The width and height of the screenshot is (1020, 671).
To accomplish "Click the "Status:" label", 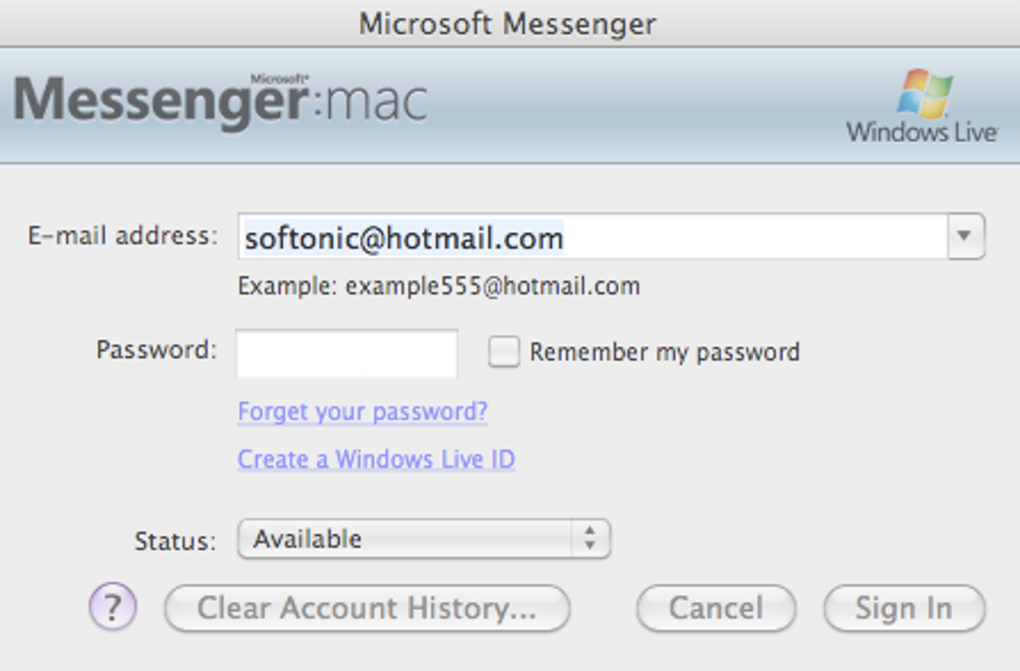I will [175, 541].
